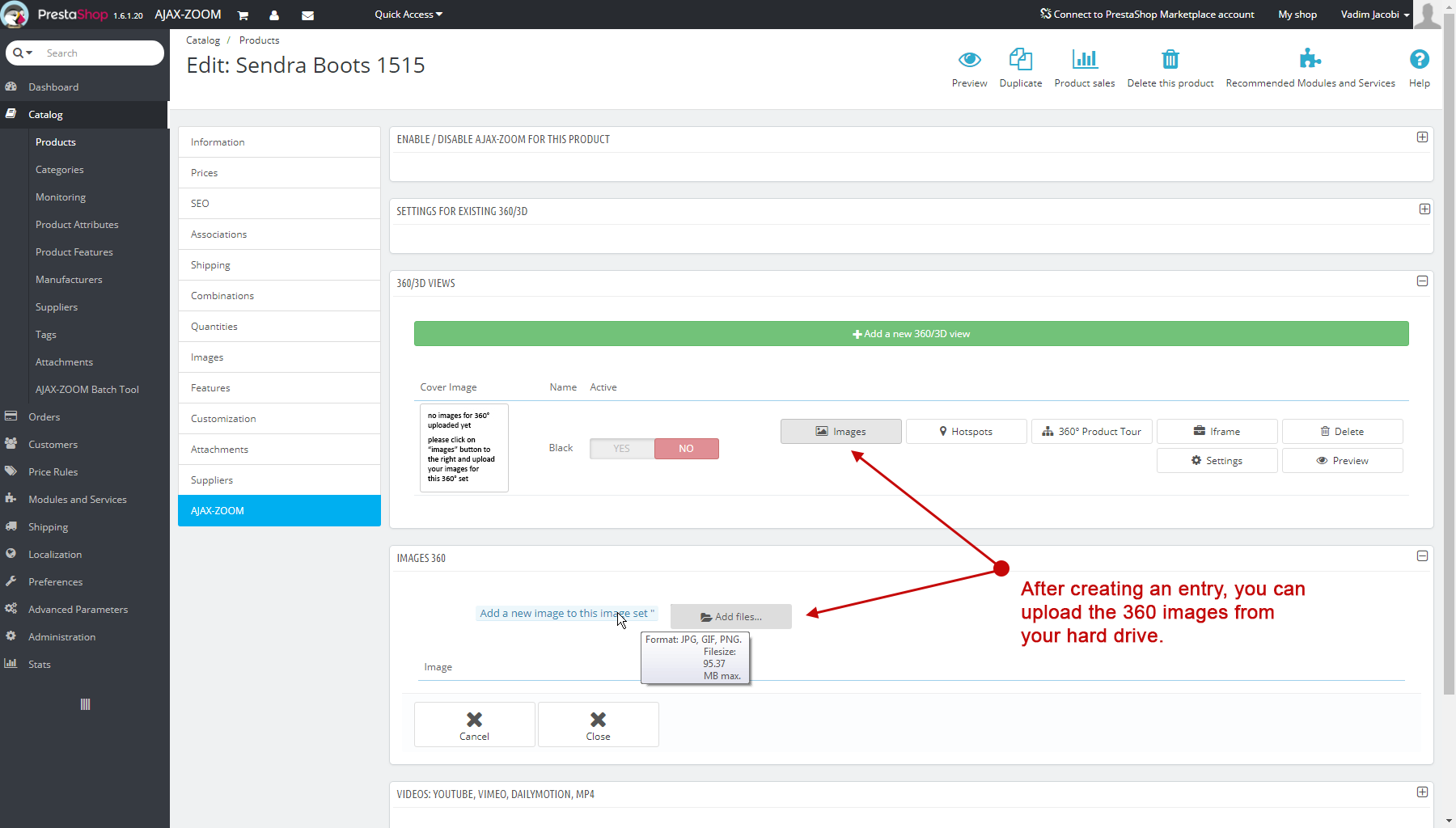Screen dimensions: 1456x828
Task: Open the Price Rules sidebar menu
Action: 84,472
